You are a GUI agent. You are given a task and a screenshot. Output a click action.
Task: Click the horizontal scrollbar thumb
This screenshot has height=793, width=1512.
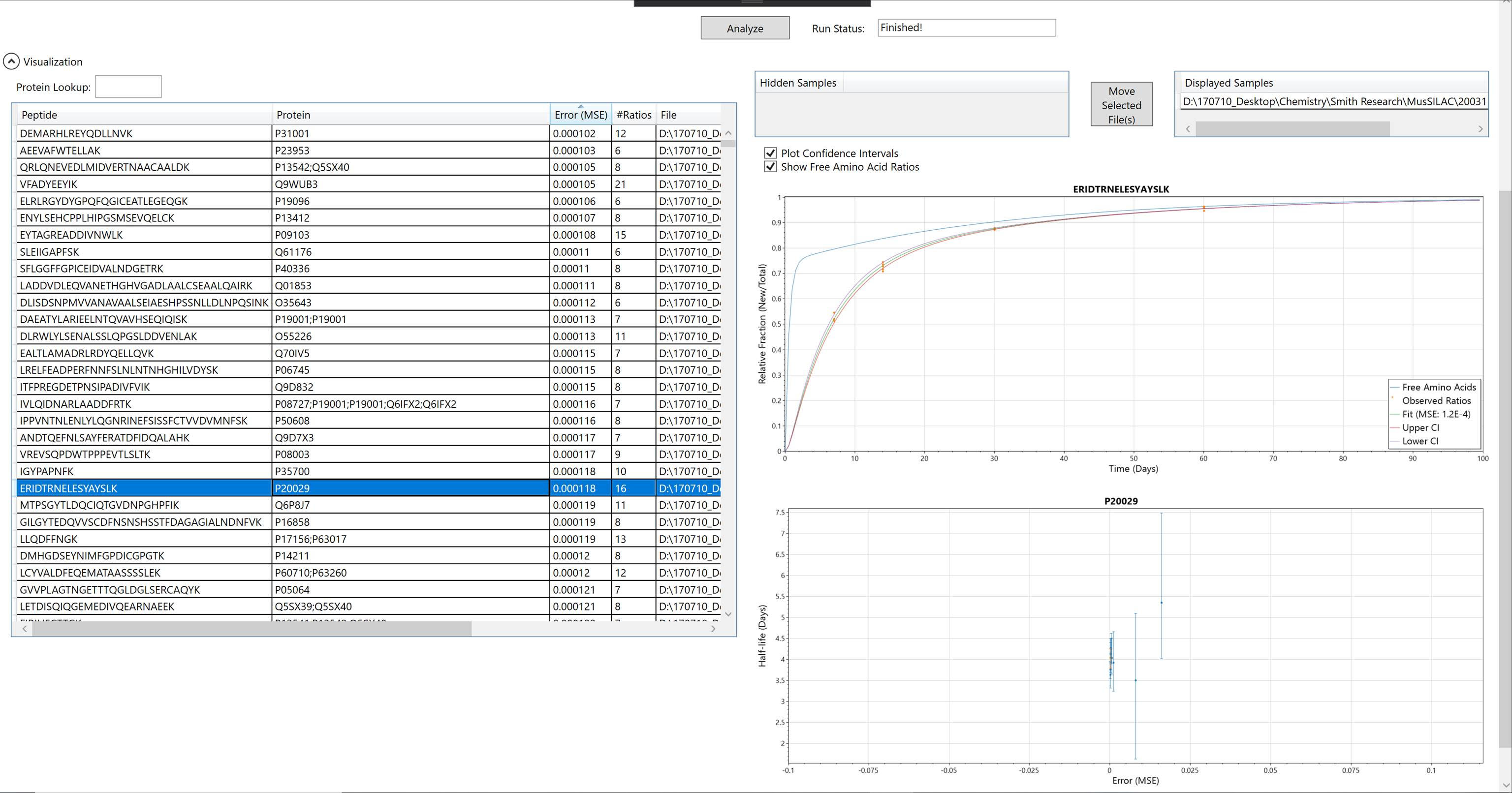(x=252, y=628)
